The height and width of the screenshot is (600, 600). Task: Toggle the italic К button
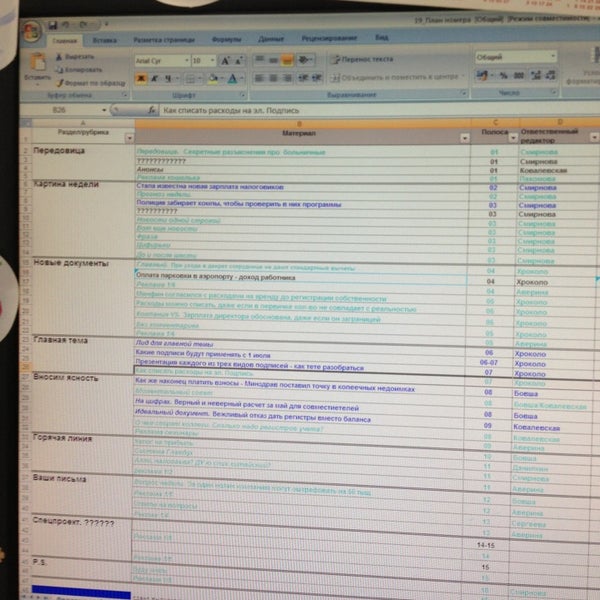(x=155, y=79)
